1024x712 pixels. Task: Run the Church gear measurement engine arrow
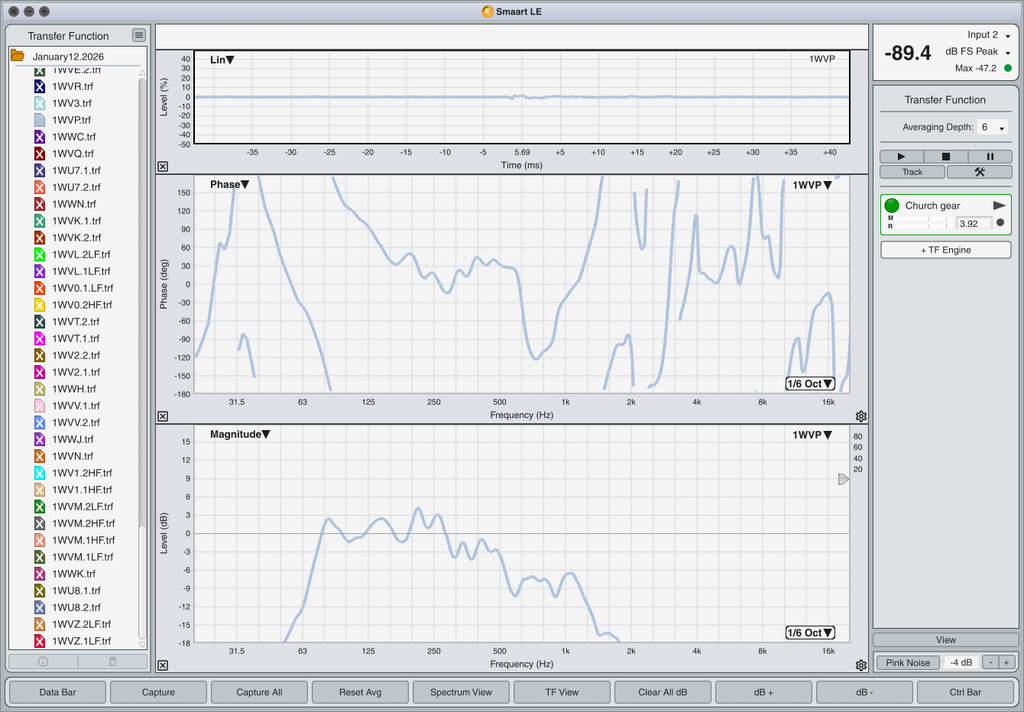[998, 205]
